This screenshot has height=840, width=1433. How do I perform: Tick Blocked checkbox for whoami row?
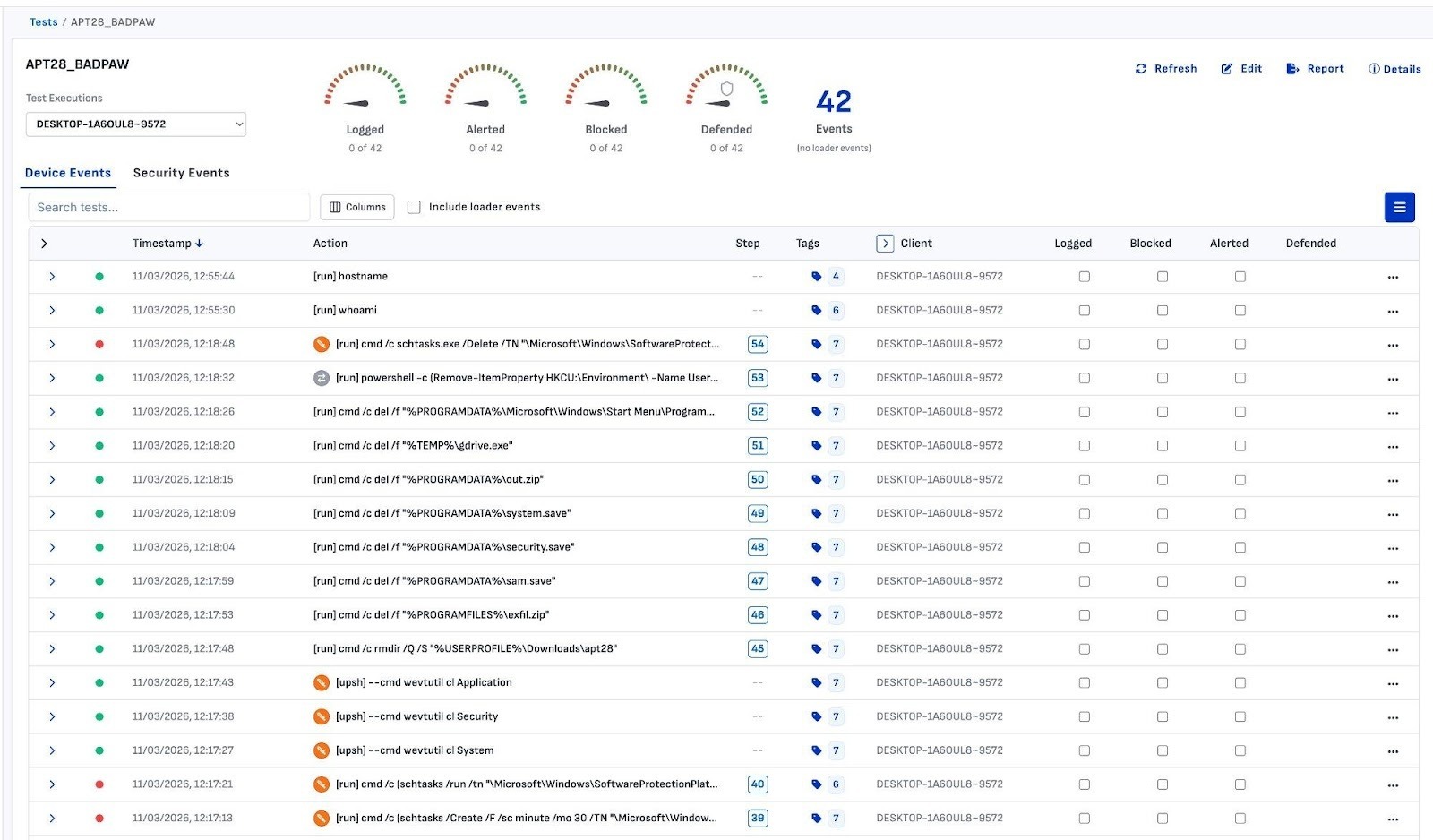(1162, 311)
